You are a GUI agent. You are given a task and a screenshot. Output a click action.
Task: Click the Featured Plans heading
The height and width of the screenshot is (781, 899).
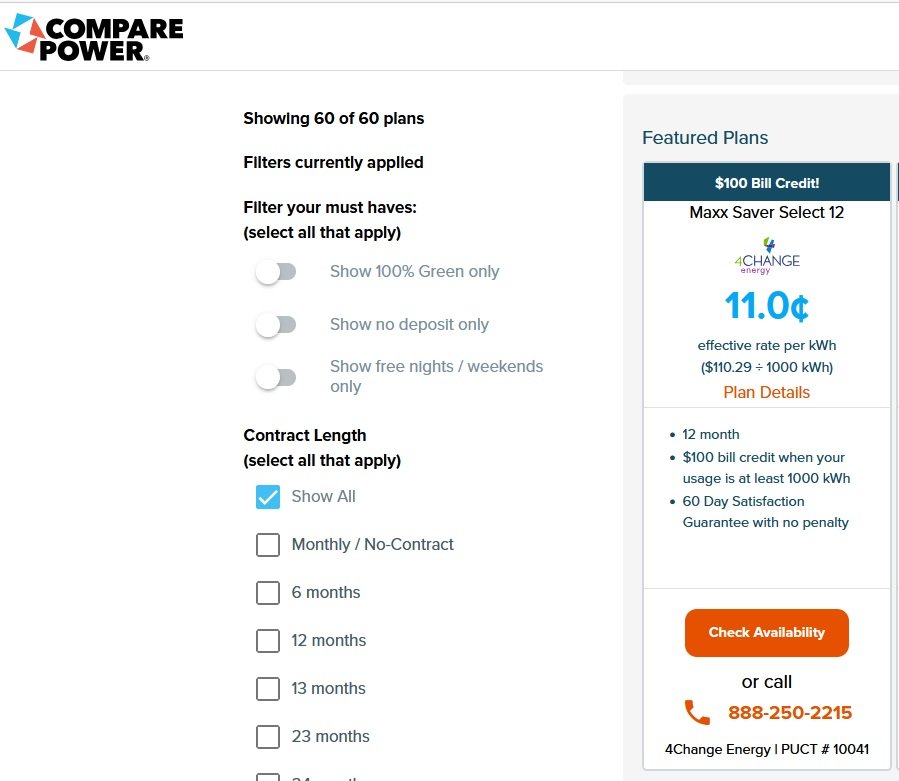(x=705, y=138)
